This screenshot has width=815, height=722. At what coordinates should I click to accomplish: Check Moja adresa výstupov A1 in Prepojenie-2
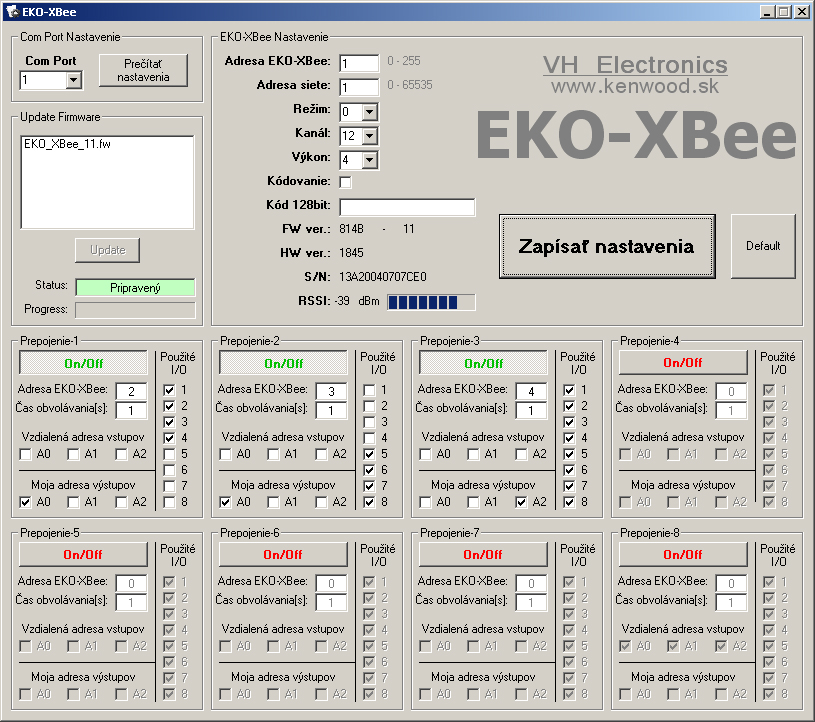pyautogui.click(x=273, y=502)
